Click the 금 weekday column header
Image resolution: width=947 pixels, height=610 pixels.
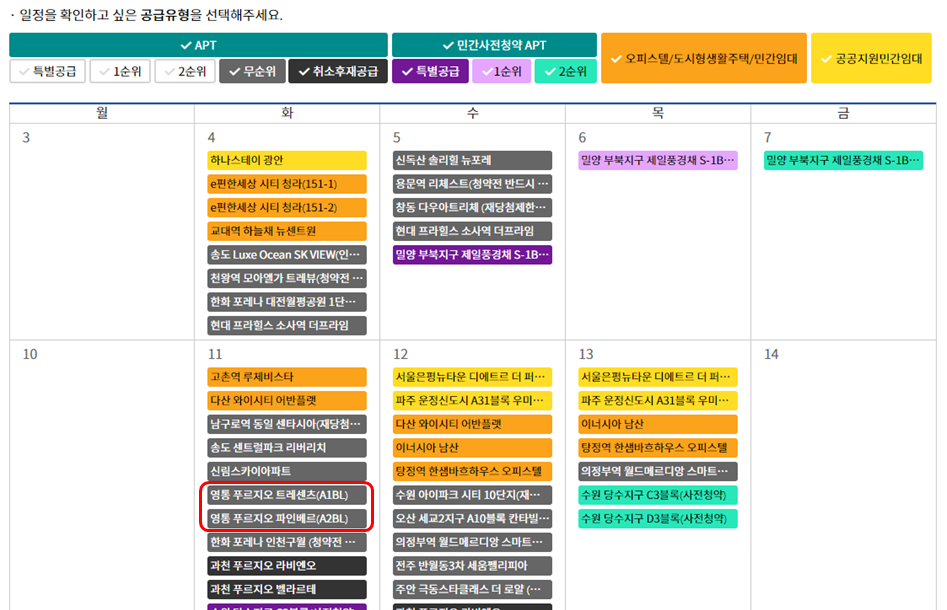843,113
